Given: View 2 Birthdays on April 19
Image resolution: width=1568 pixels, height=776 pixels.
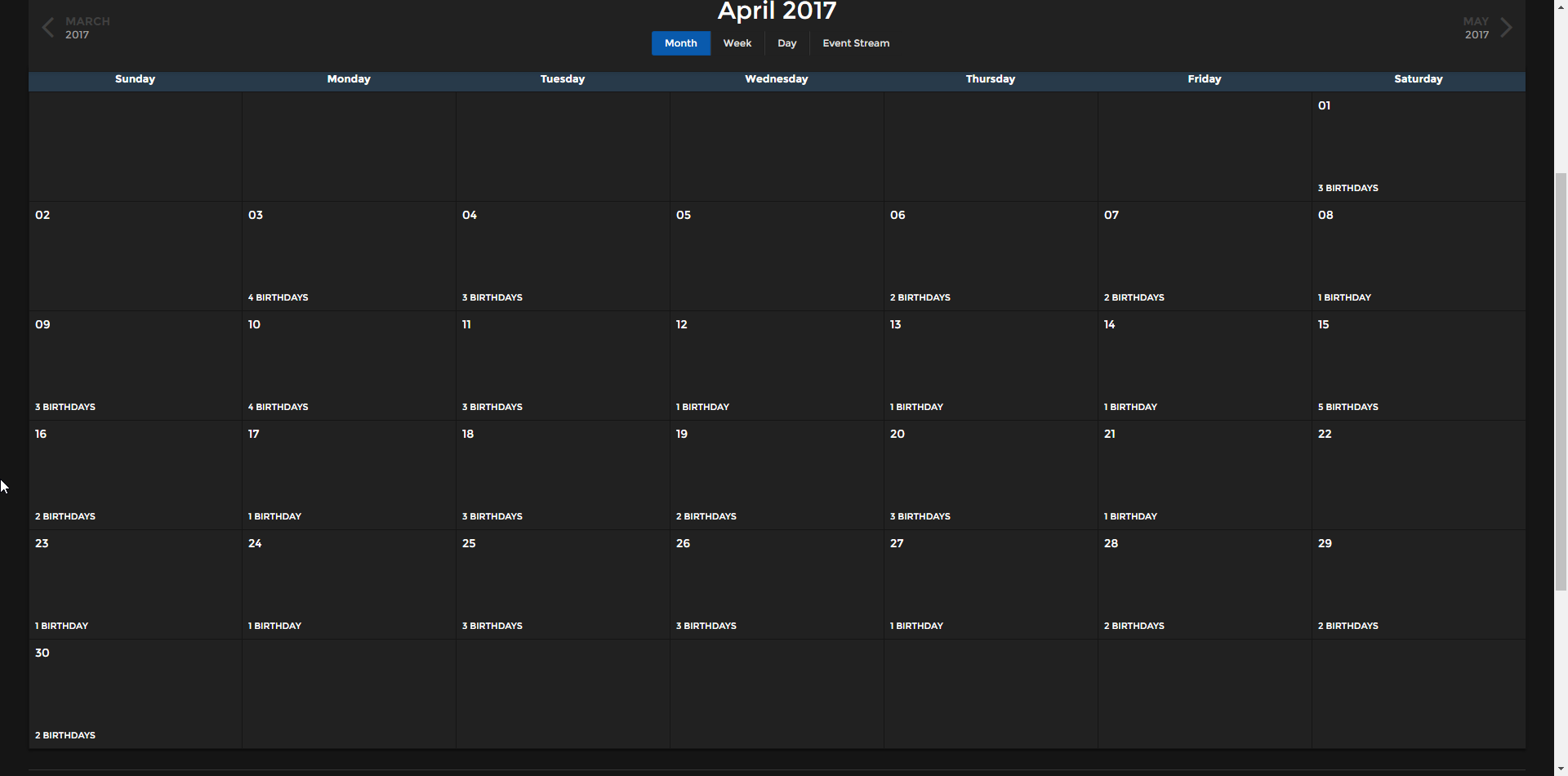Looking at the screenshot, I should point(706,516).
